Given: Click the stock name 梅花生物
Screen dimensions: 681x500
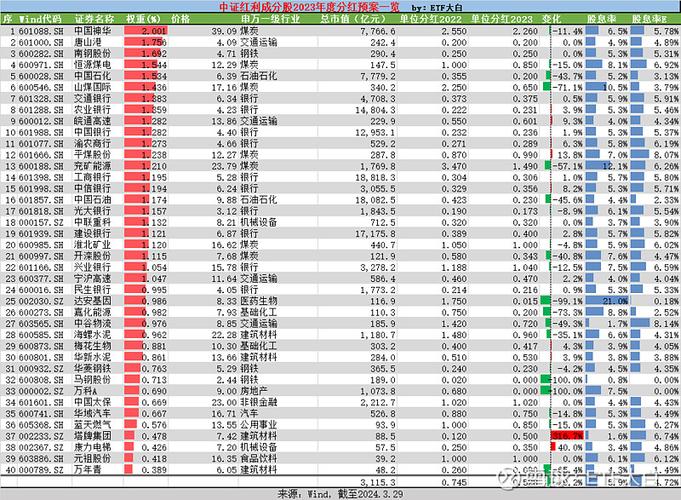Looking at the screenshot, I should click(93, 346).
